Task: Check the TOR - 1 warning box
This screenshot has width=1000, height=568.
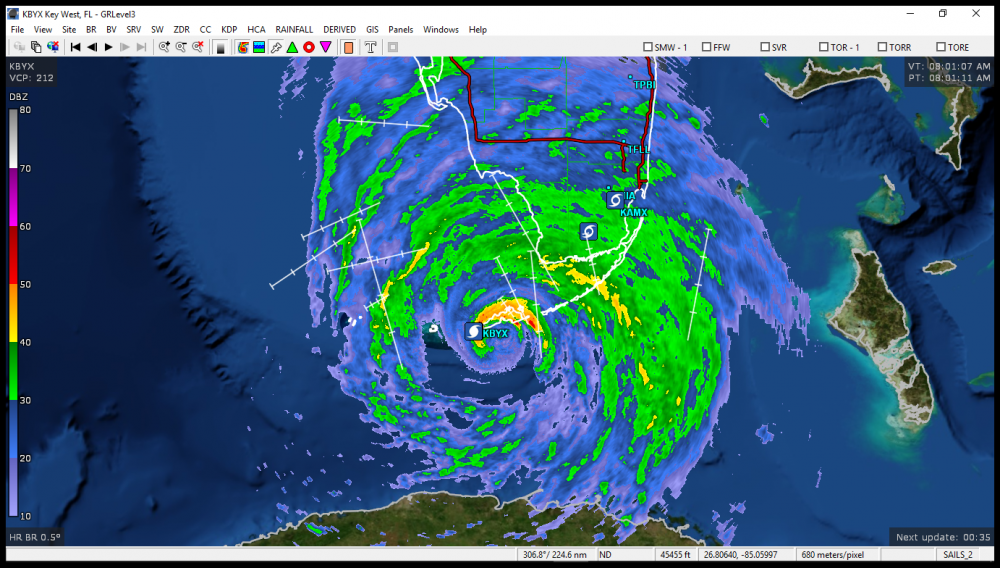Action: (824, 47)
